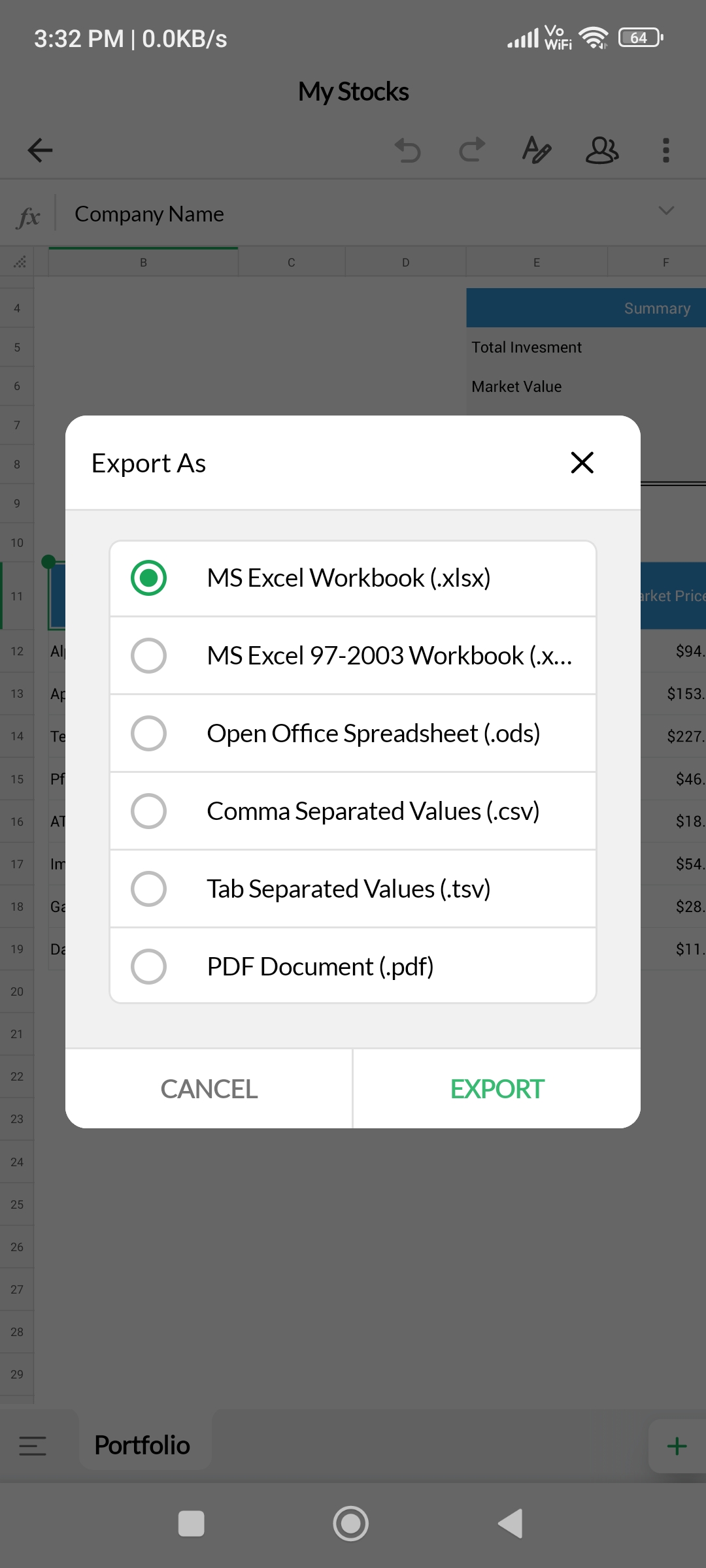Redo the last action
This screenshot has width=706, height=1568.
tap(472, 150)
